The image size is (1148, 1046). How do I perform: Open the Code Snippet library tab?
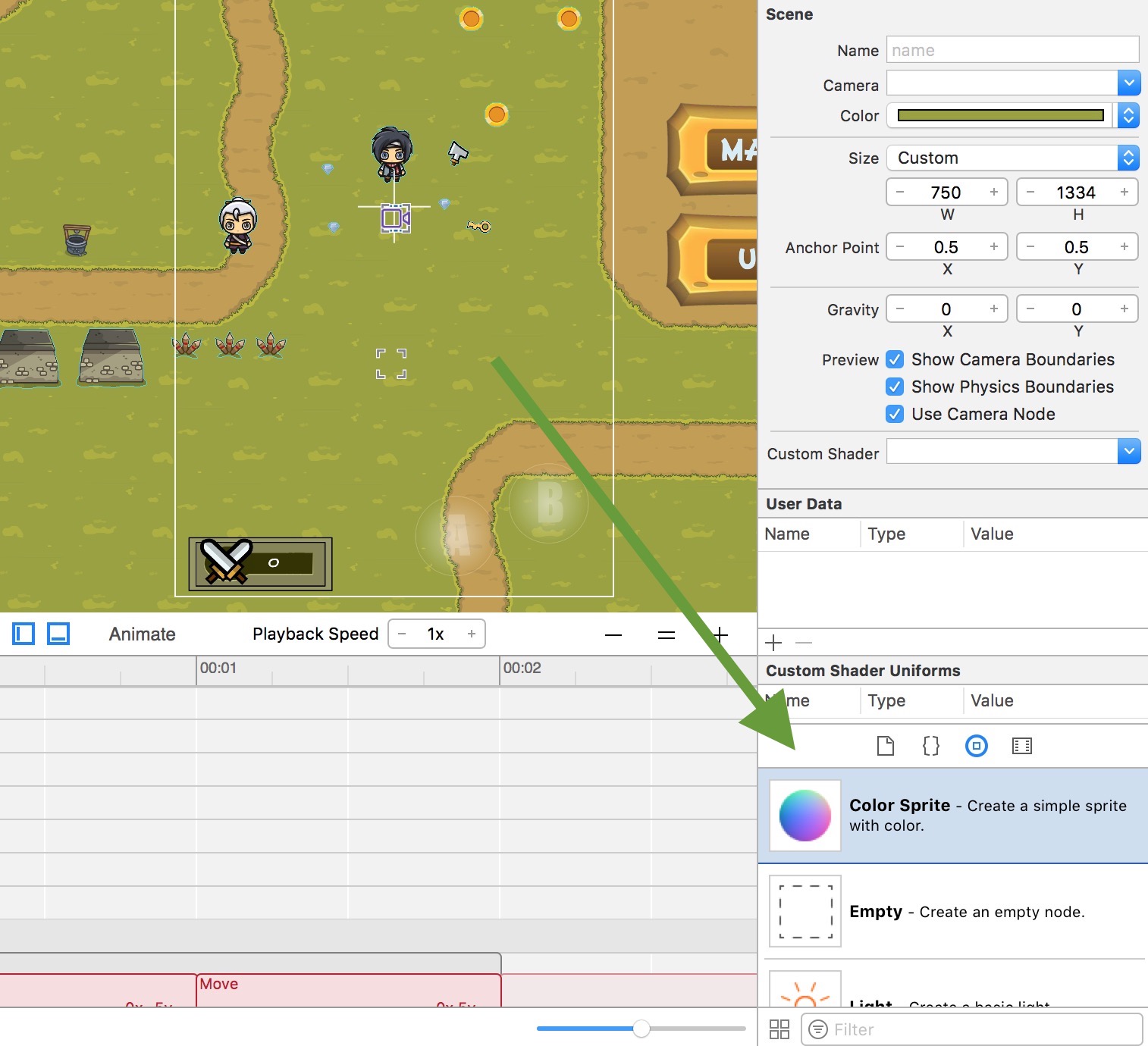pyautogui.click(x=930, y=746)
